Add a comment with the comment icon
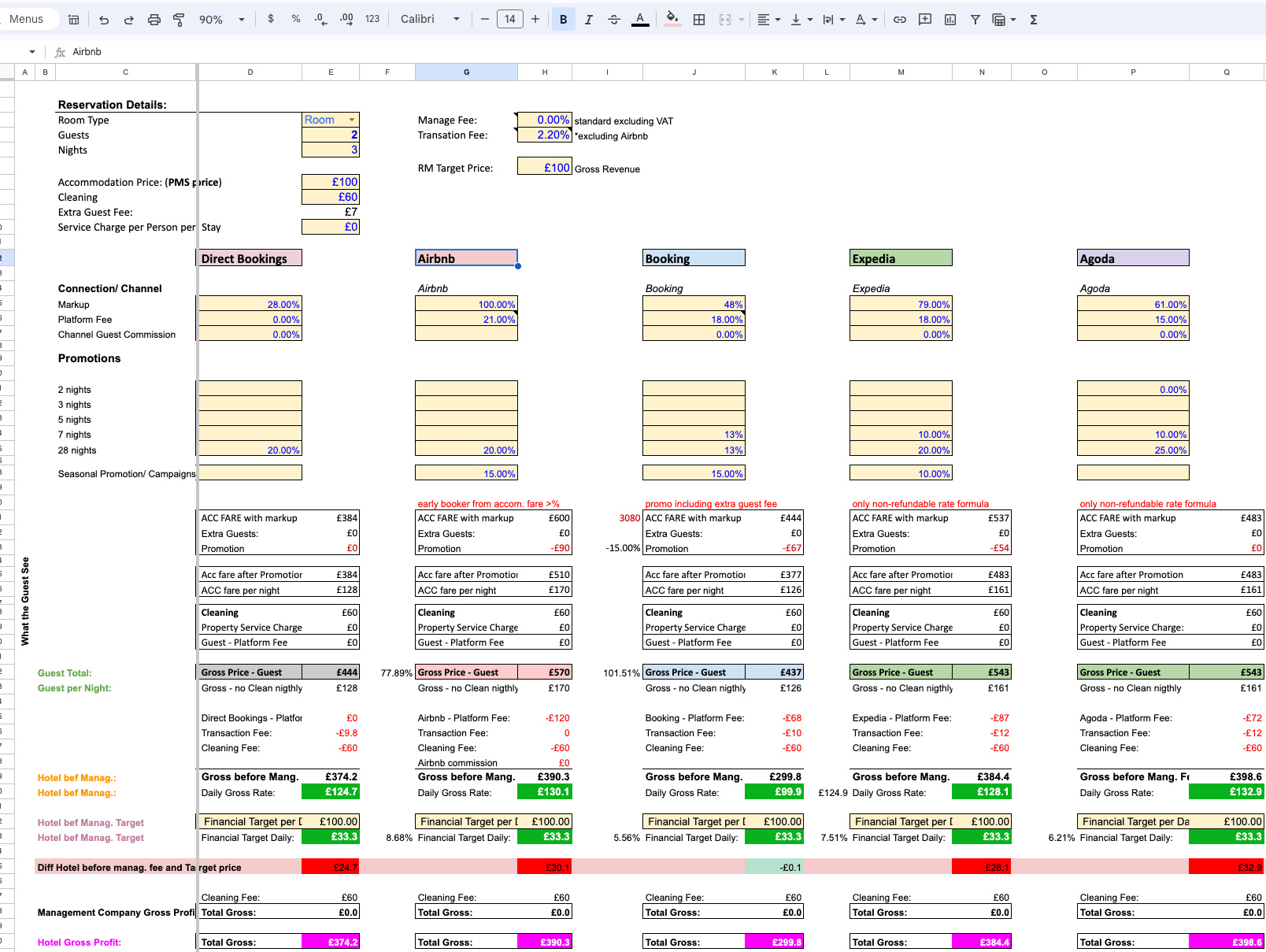The height and width of the screenshot is (952, 1266). click(x=925, y=20)
